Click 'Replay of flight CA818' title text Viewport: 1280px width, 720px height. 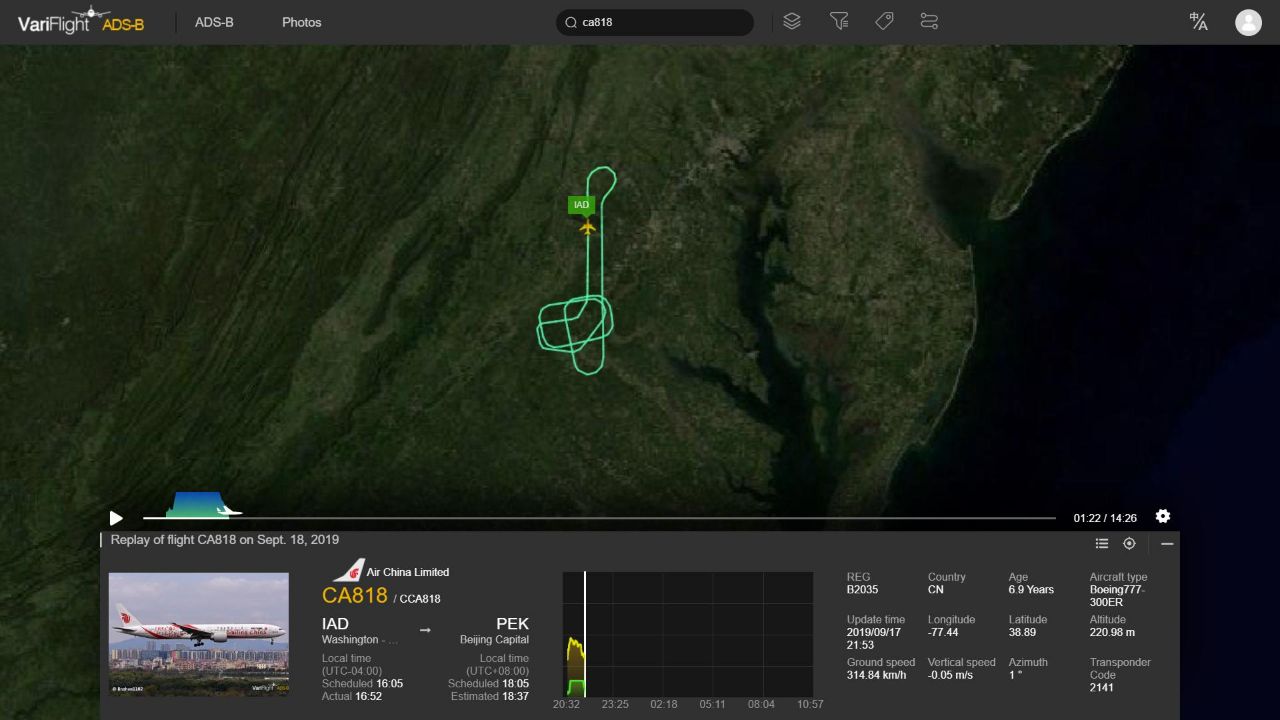pyautogui.click(x=225, y=540)
